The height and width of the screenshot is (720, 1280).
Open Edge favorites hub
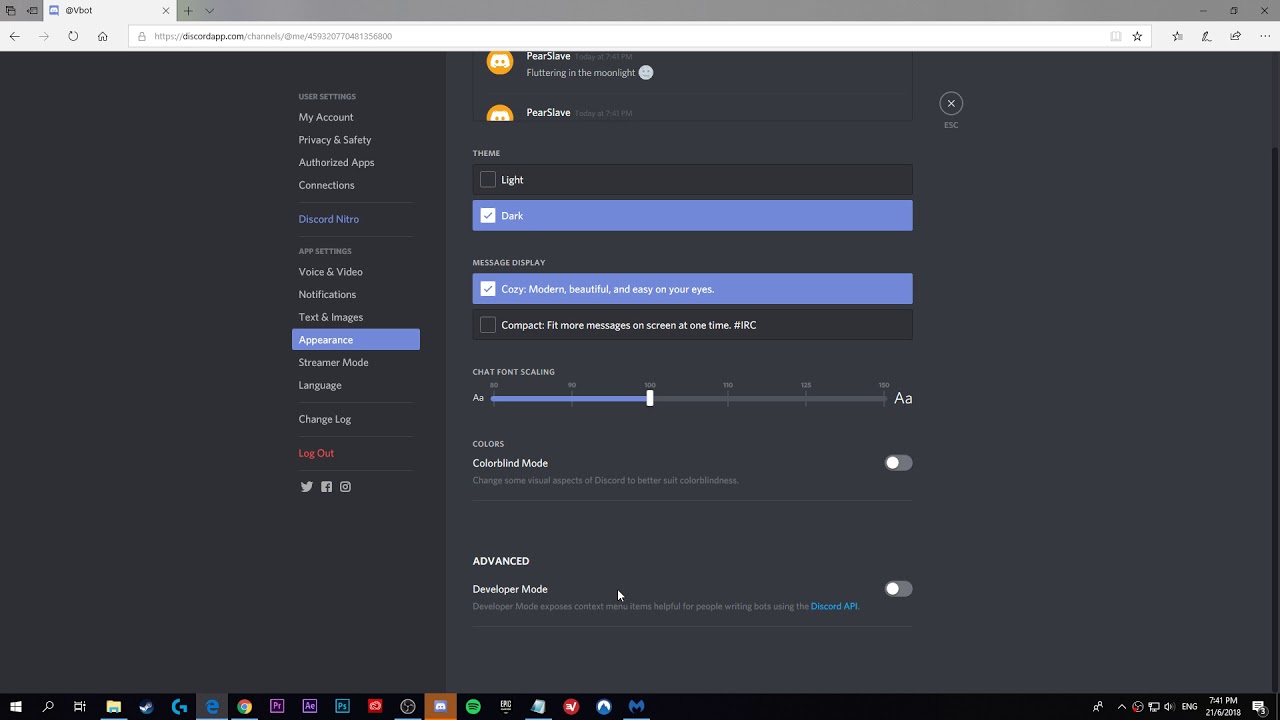point(1177,36)
